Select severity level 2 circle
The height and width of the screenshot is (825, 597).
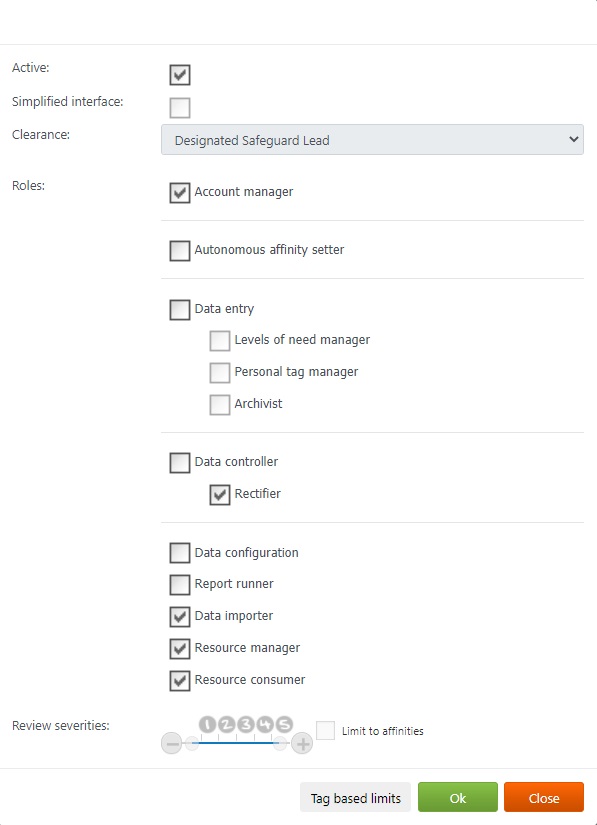click(227, 725)
